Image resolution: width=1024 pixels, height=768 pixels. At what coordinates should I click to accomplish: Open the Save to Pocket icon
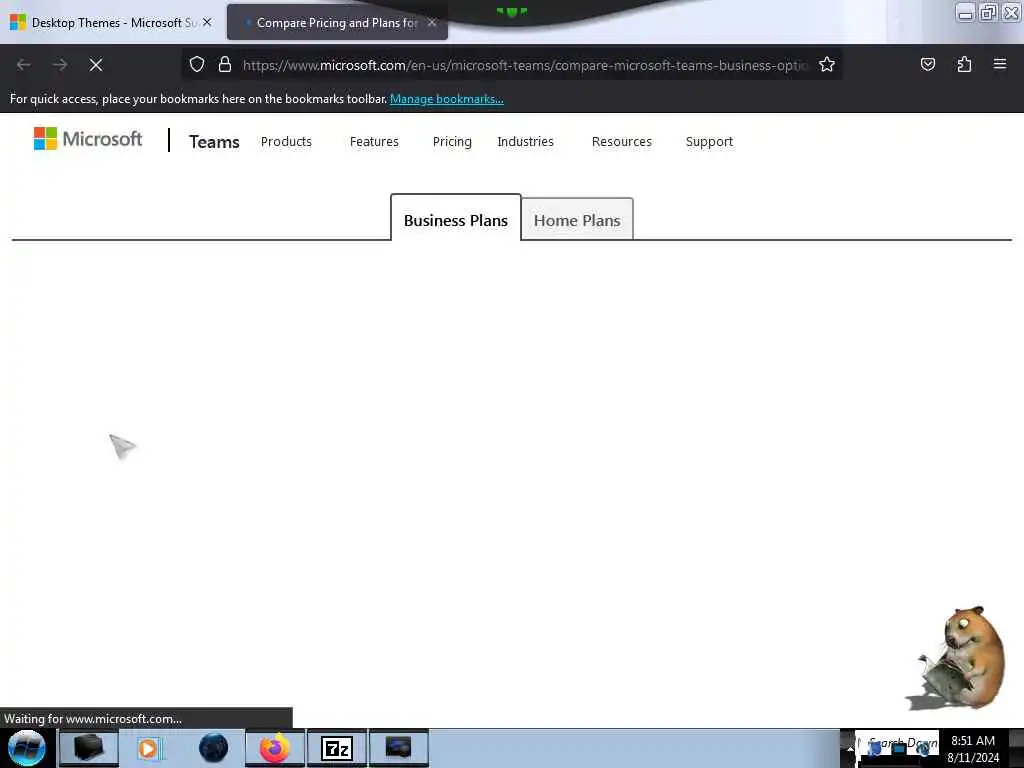(x=927, y=64)
